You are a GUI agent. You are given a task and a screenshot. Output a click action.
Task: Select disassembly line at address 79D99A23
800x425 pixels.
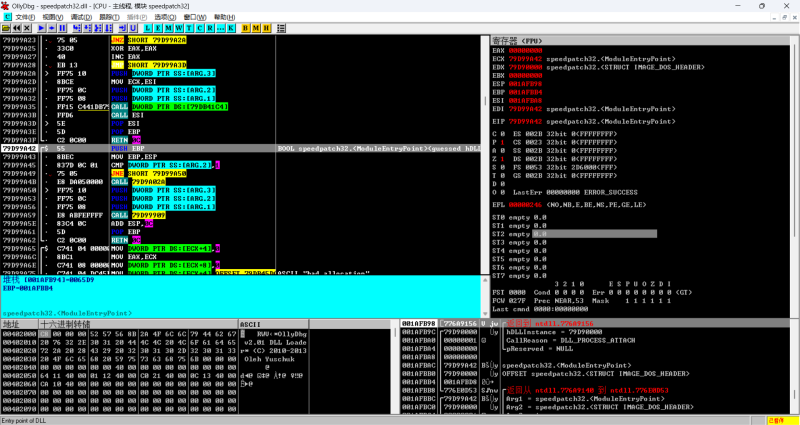240,40
